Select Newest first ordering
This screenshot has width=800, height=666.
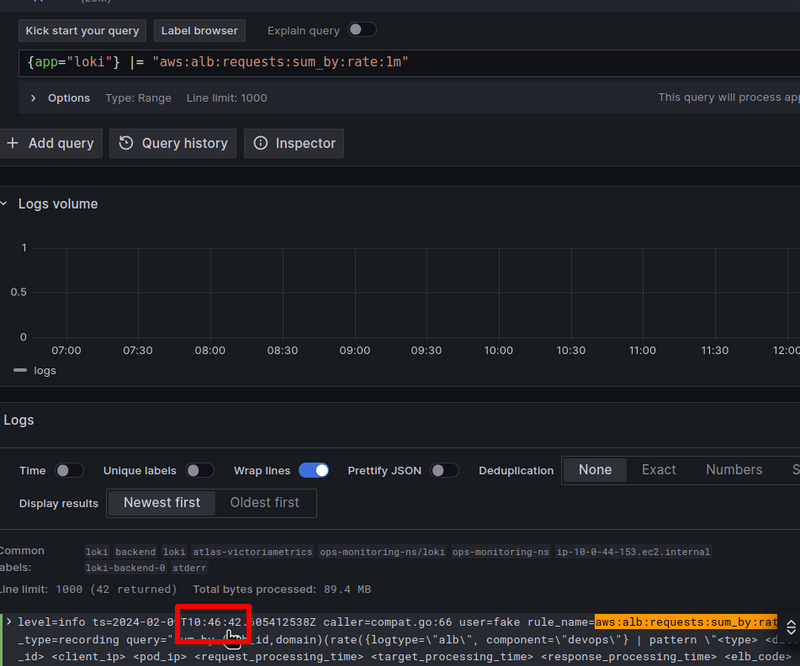click(x=161, y=503)
